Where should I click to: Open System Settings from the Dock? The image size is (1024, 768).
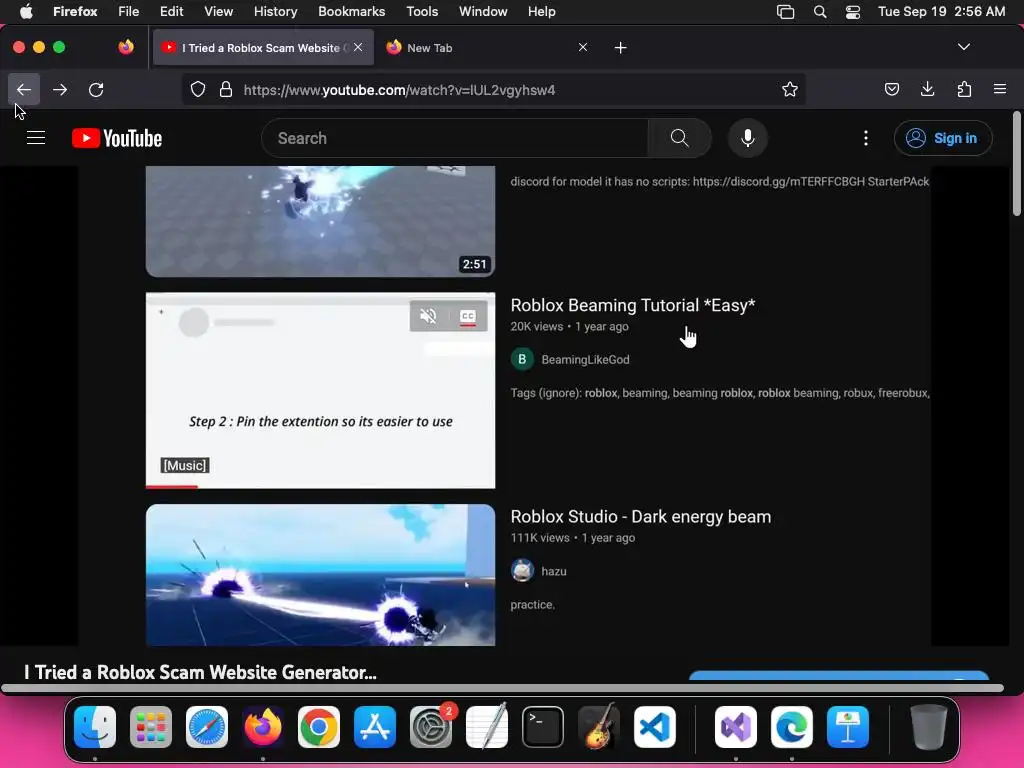[x=431, y=727]
